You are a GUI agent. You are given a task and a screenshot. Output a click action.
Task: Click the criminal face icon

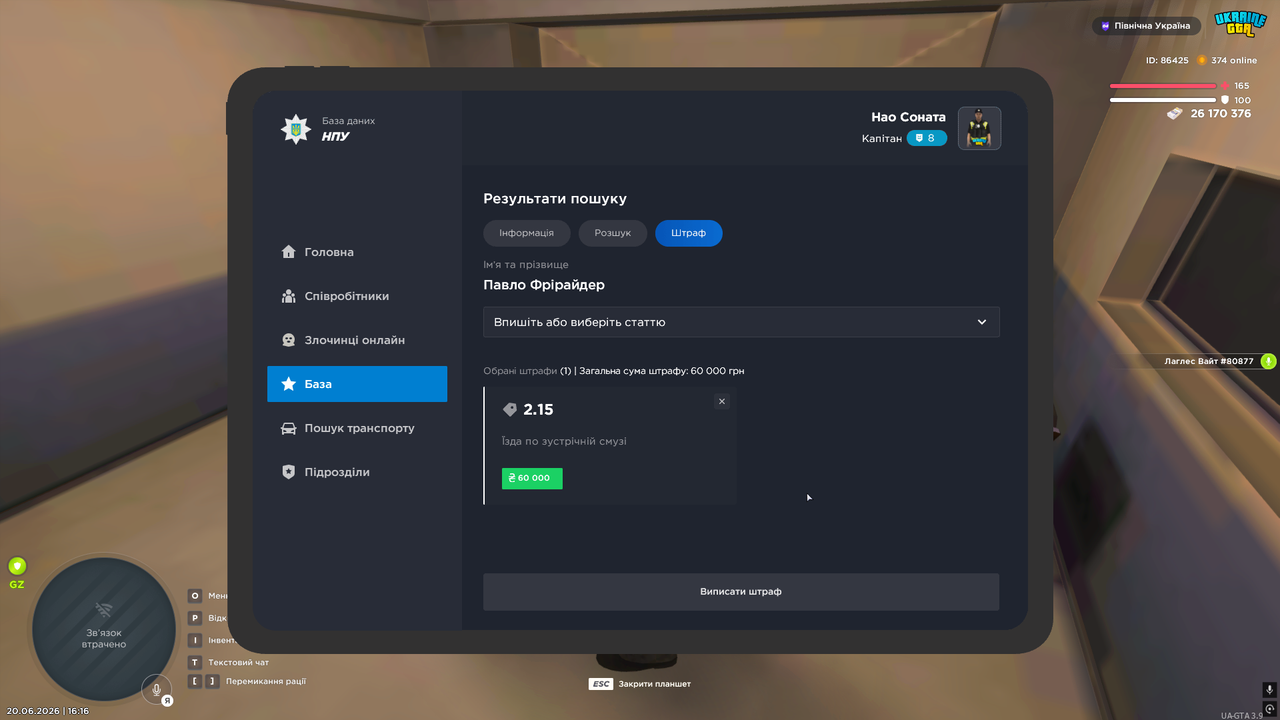point(288,340)
